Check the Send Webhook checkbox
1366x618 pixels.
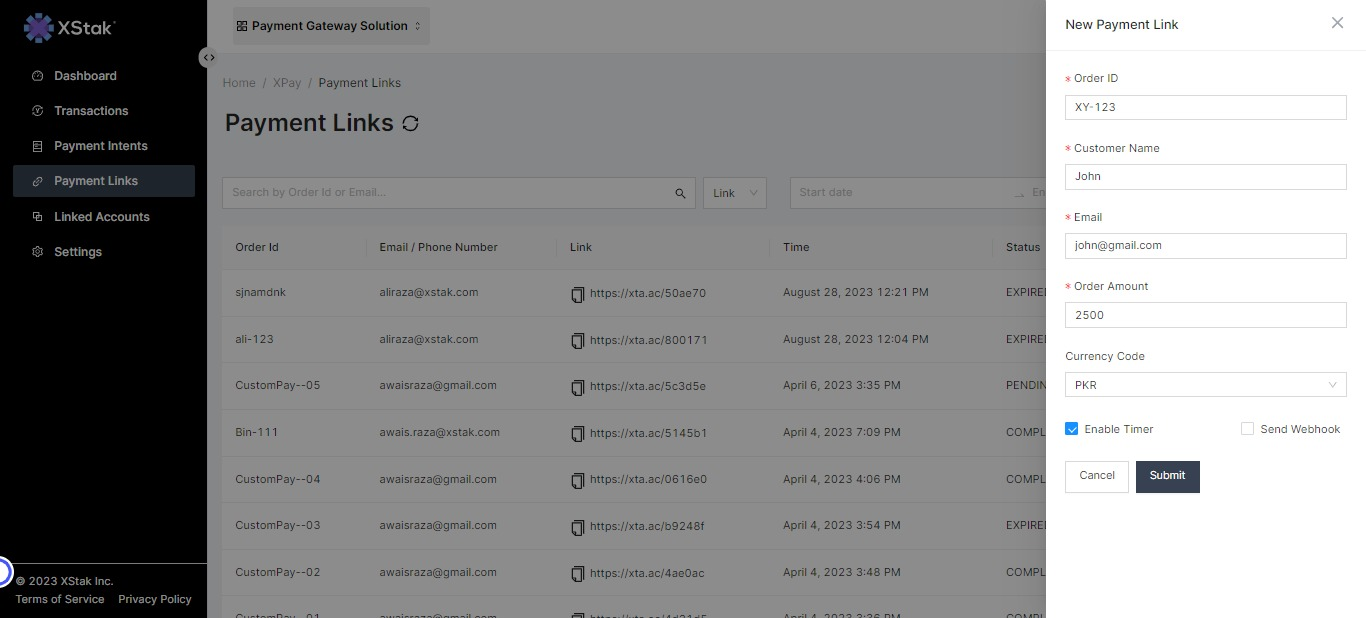[1247, 429]
